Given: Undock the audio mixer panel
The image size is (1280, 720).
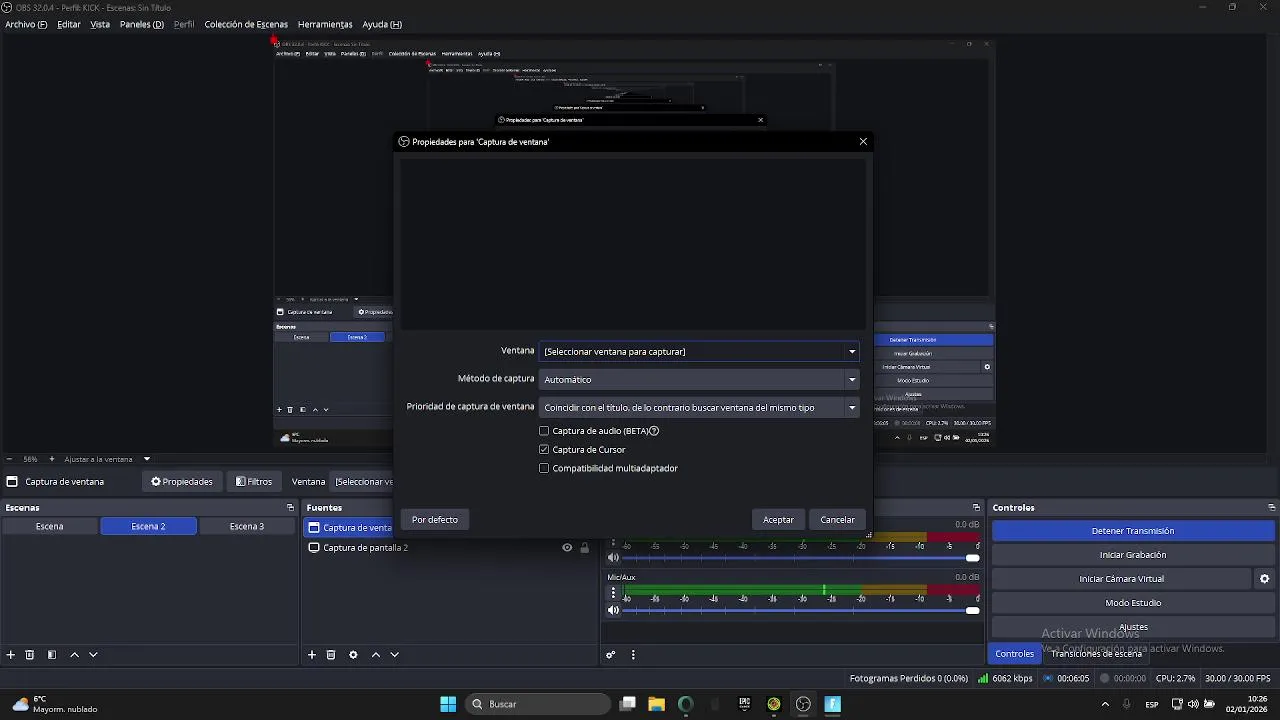Looking at the screenshot, I should click(976, 508).
